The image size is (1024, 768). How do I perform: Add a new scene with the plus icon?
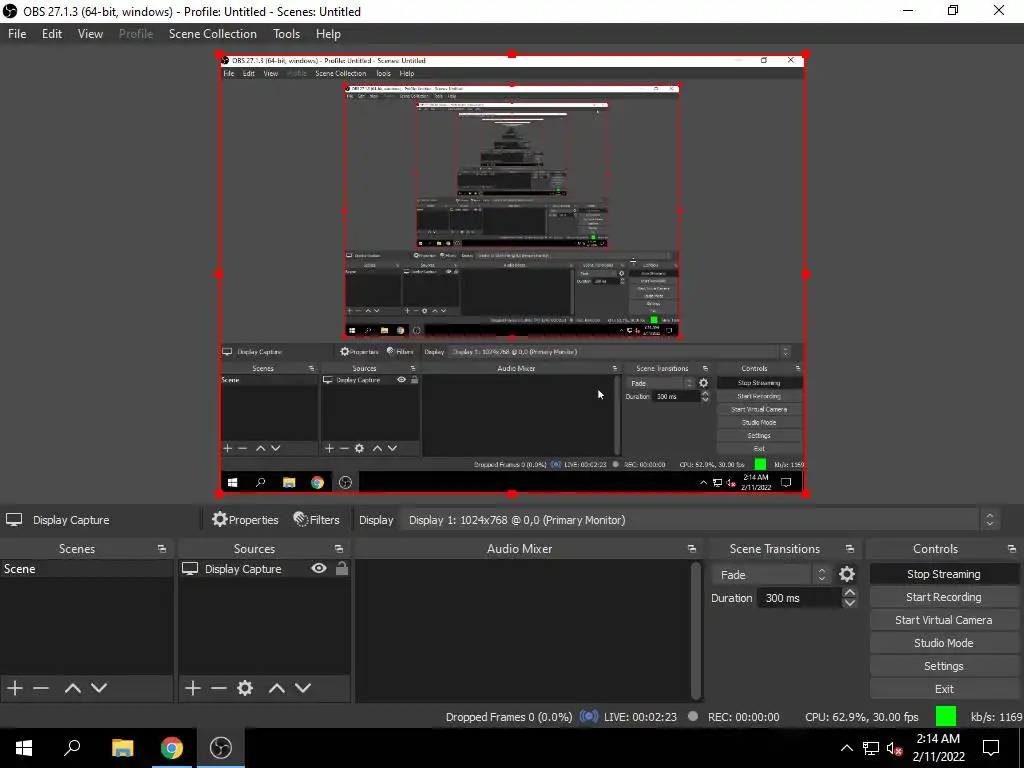[15, 688]
